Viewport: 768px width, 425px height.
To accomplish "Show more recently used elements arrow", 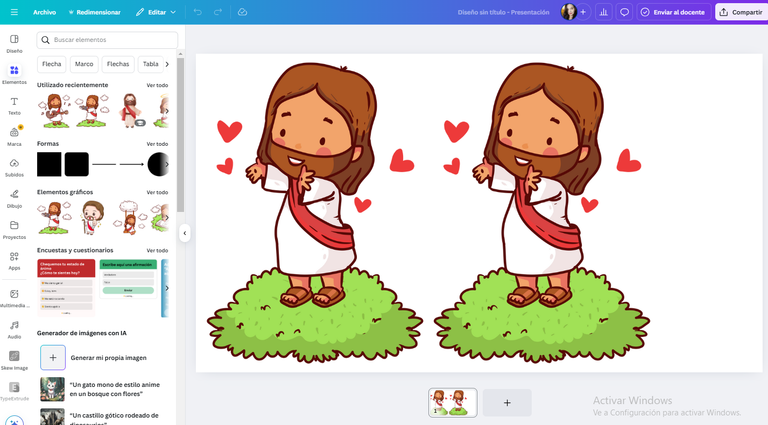I will point(167,111).
